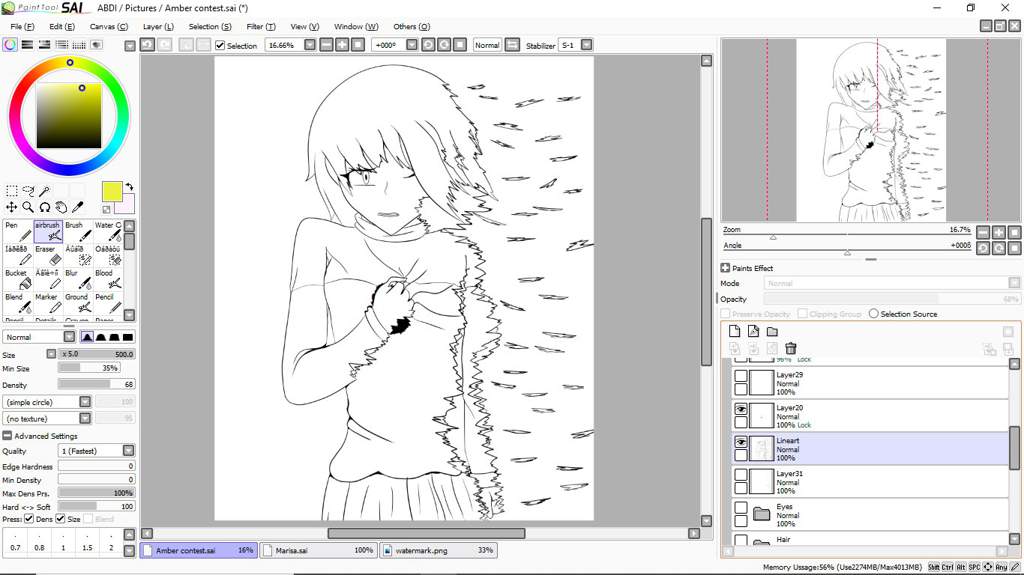Select the Pencil tool
The width and height of the screenshot is (1024, 575).
click(108, 303)
